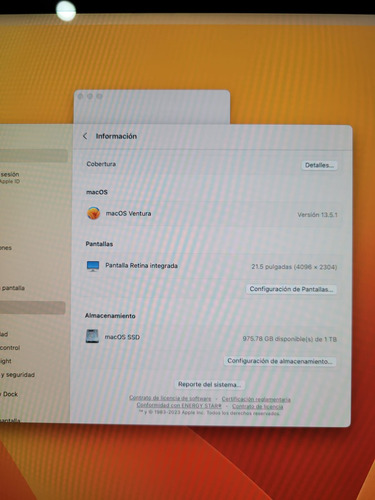This screenshot has width=375, height=500.
Task: Open the Contrato de licencia link
Action: [257, 406]
